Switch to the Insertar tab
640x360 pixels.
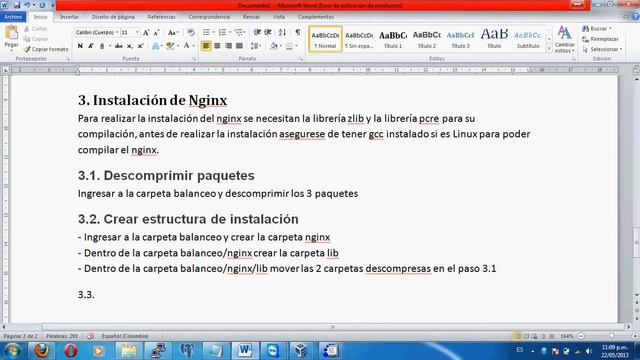69,17
